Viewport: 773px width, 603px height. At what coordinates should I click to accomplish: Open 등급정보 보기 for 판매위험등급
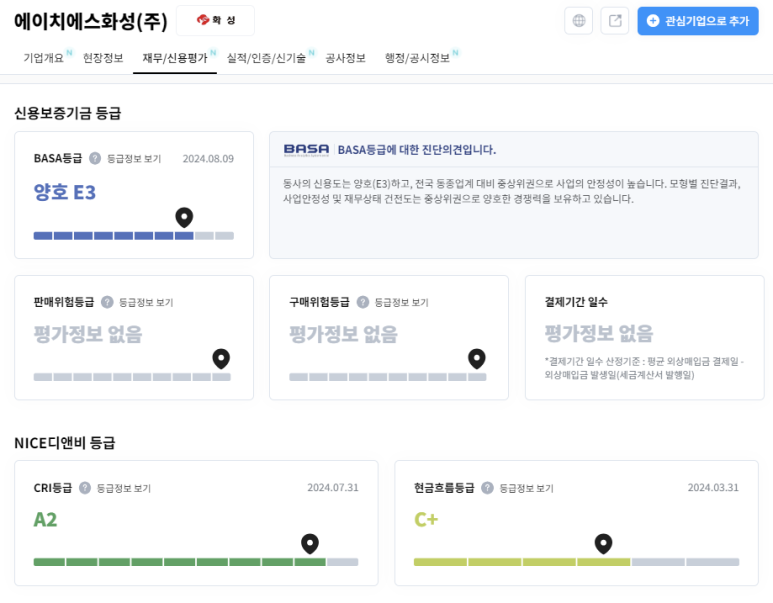click(x=146, y=302)
